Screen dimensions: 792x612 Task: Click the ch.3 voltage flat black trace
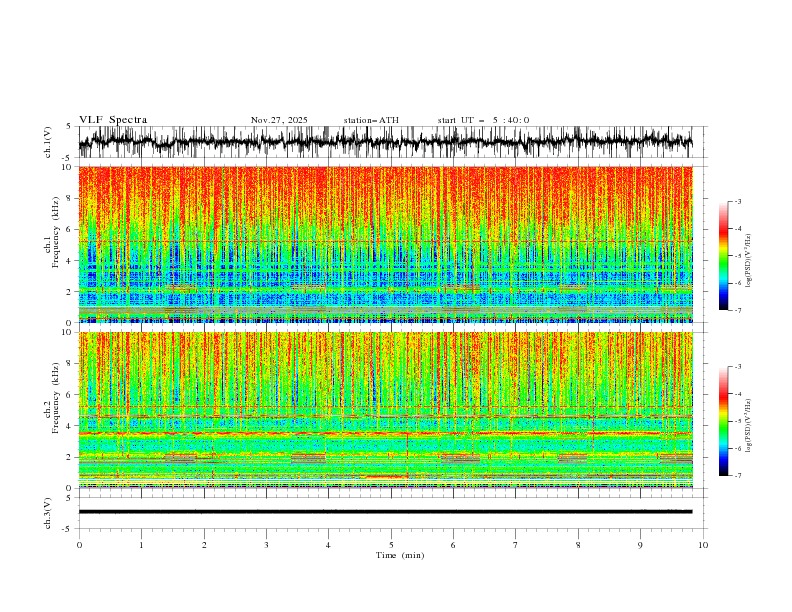click(x=385, y=512)
